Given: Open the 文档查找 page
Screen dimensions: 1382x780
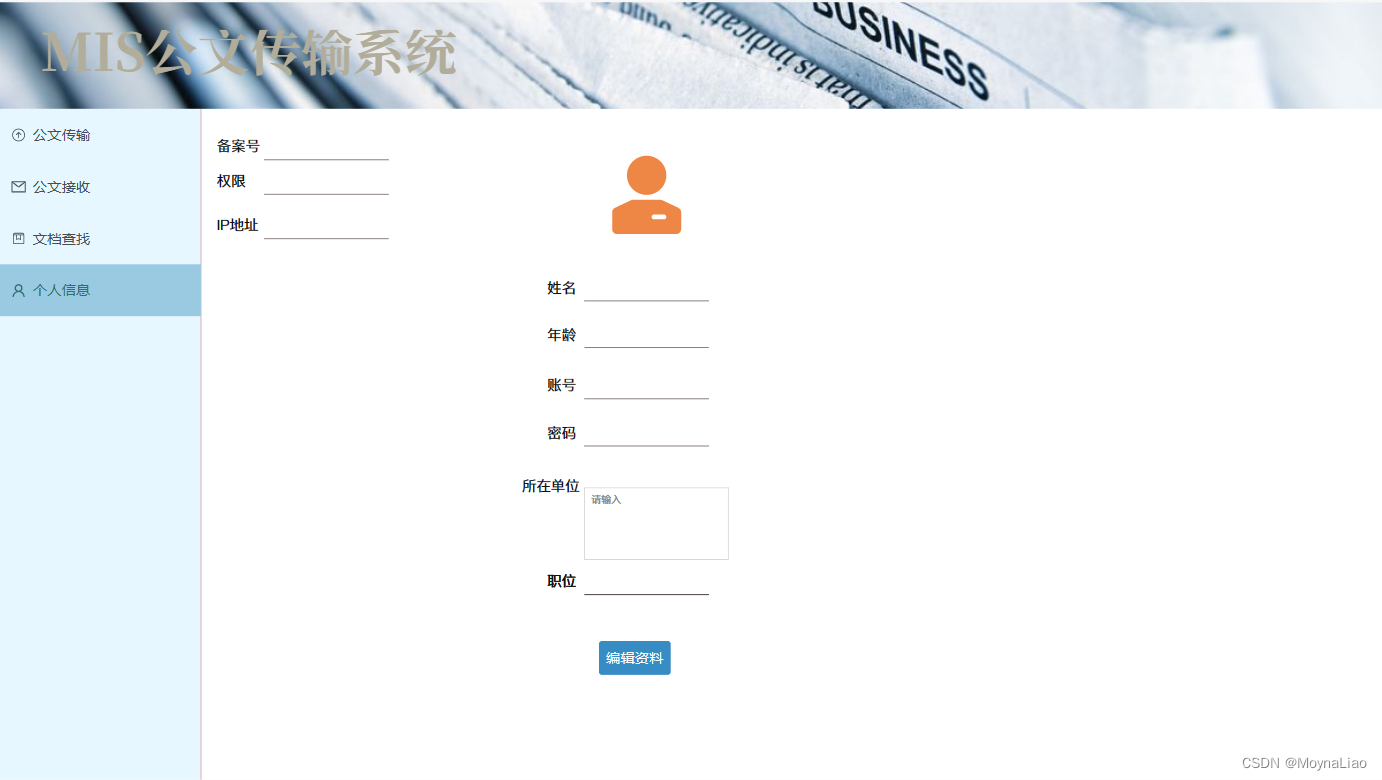Looking at the screenshot, I should 62,238.
